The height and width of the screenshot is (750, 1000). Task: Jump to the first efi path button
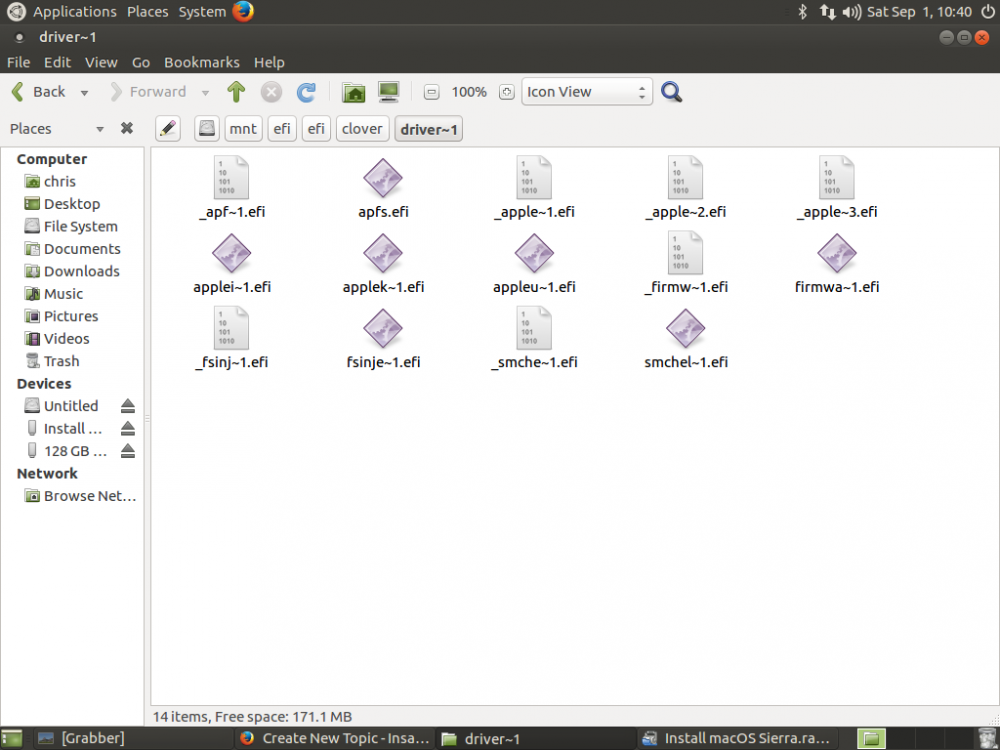pos(282,129)
